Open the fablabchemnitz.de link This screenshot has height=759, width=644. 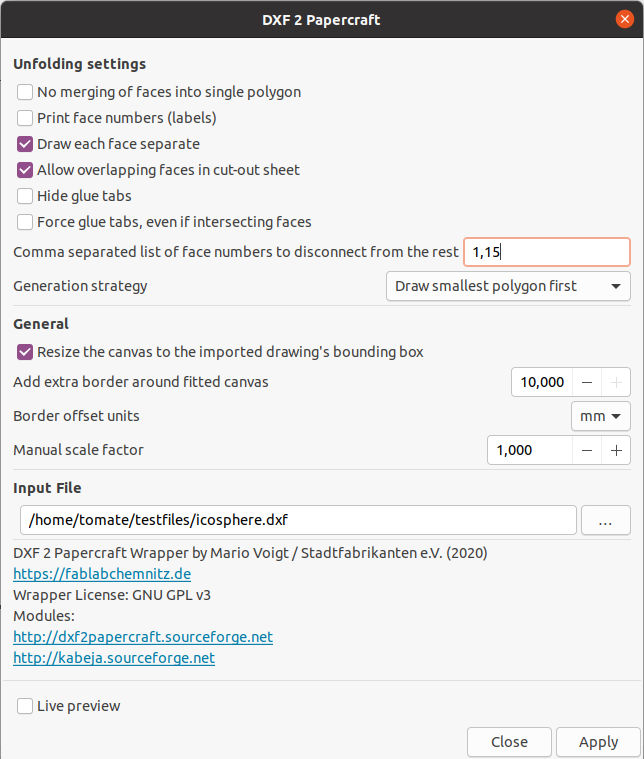pyautogui.click(x=102, y=574)
